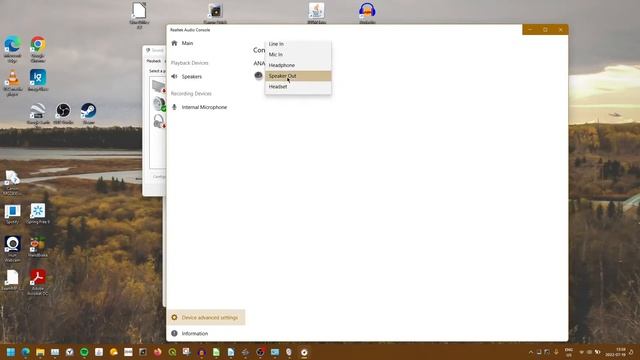Select Headset option in the dropdown

[298, 87]
